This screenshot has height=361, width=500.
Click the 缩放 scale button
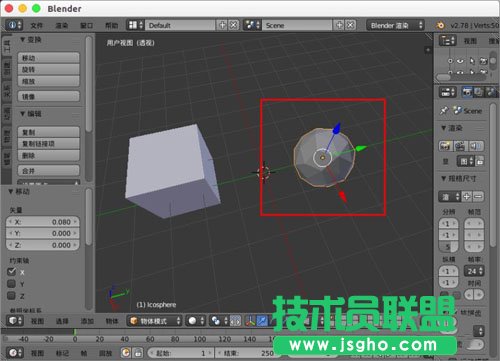(x=49, y=81)
